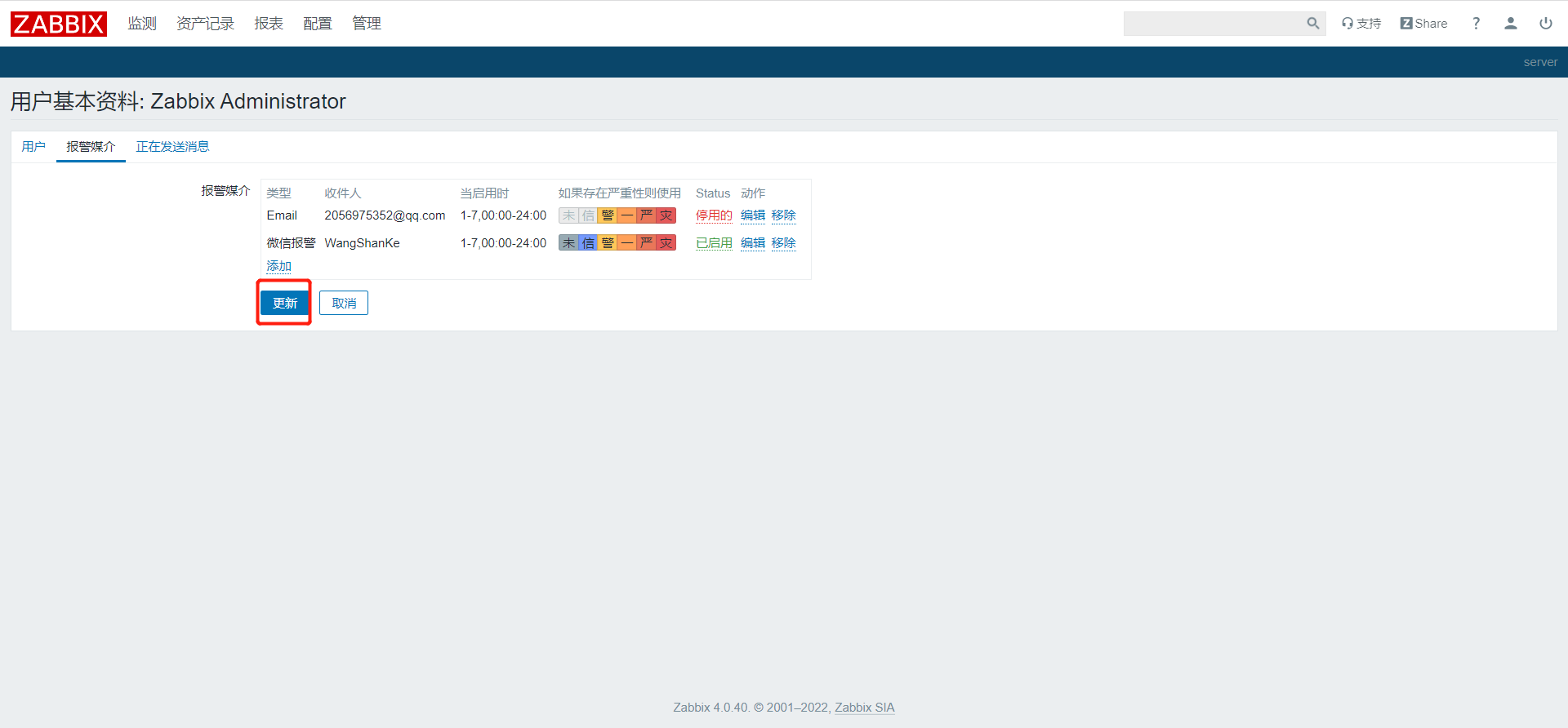Image resolution: width=1568 pixels, height=728 pixels.
Task: Click the 严 severity swatch in 微信报警 row
Action: click(x=647, y=243)
